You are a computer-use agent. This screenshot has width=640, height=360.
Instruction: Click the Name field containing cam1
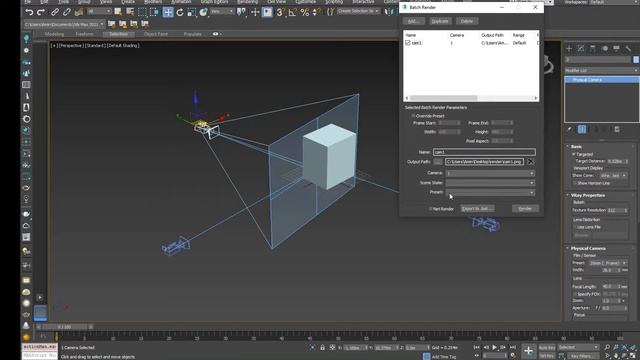484,152
